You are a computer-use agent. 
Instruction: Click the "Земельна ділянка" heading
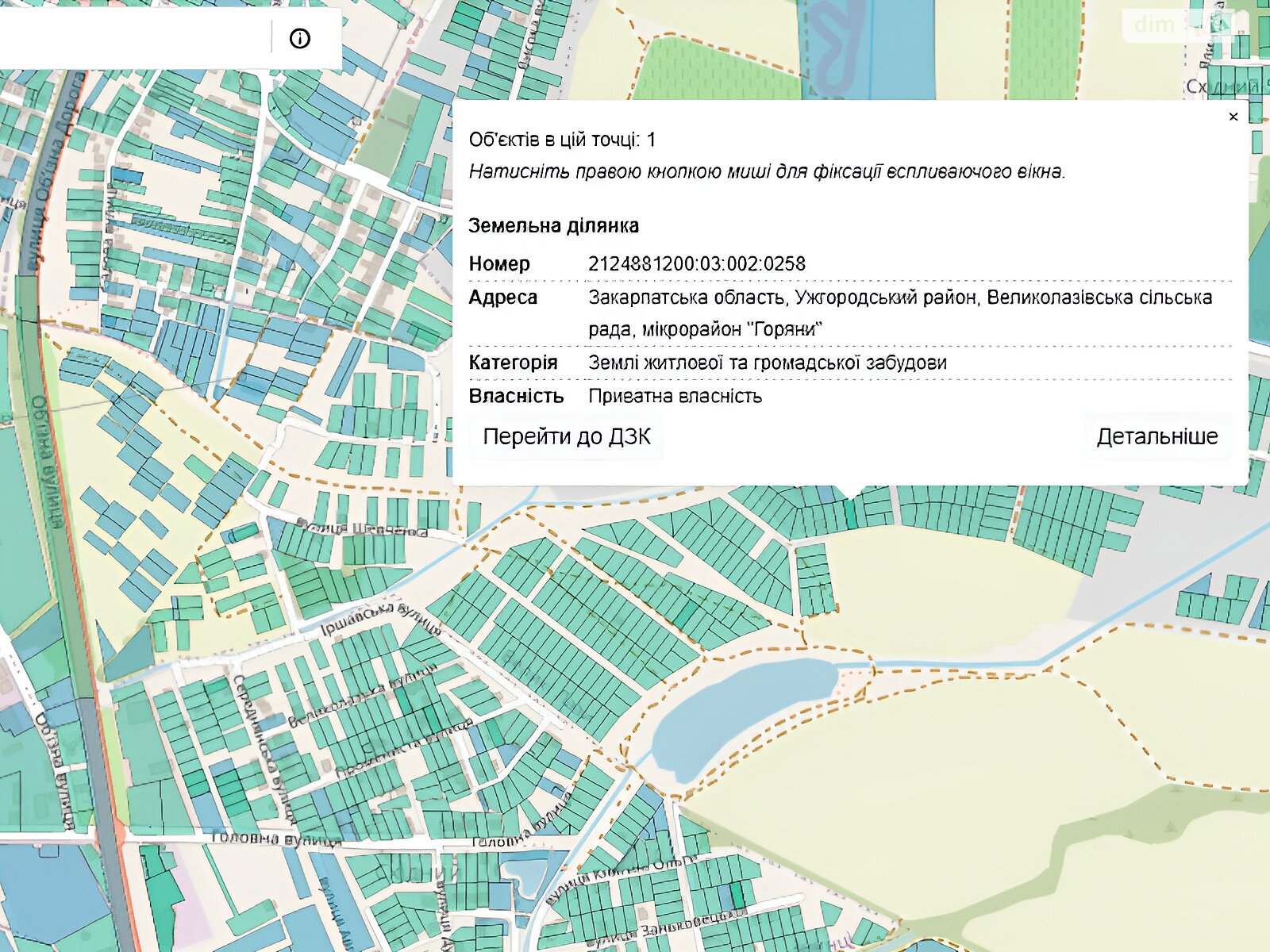(x=553, y=226)
